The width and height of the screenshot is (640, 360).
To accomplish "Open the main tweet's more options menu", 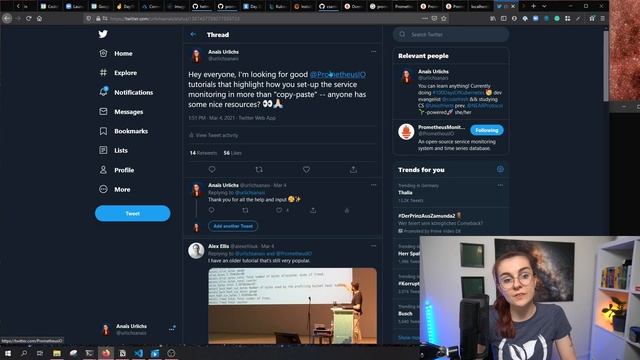I will (373, 51).
